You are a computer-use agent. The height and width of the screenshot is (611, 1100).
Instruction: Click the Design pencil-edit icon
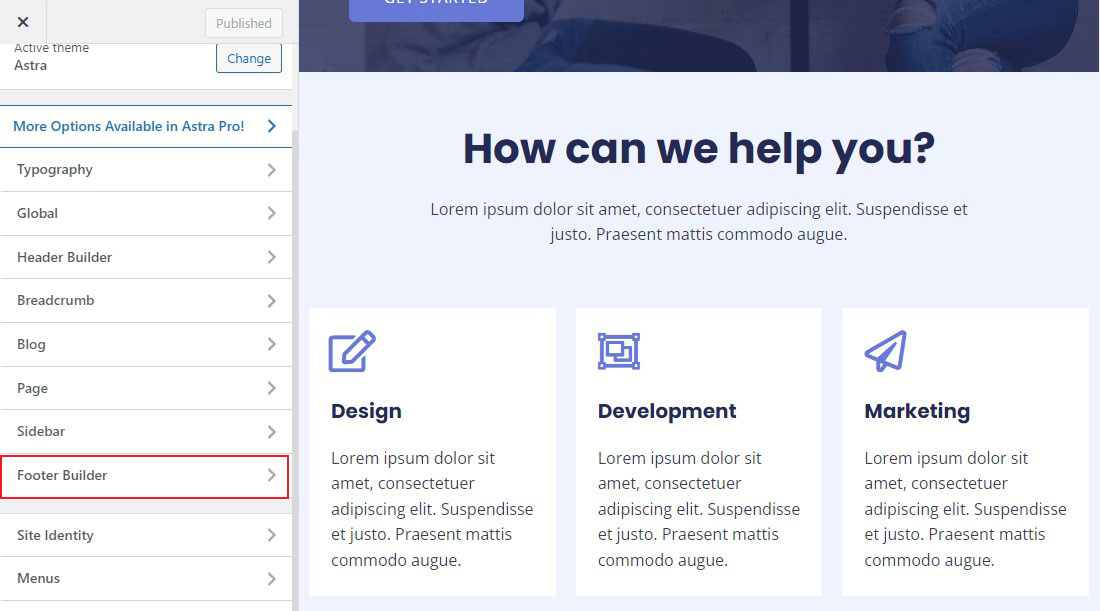point(352,351)
